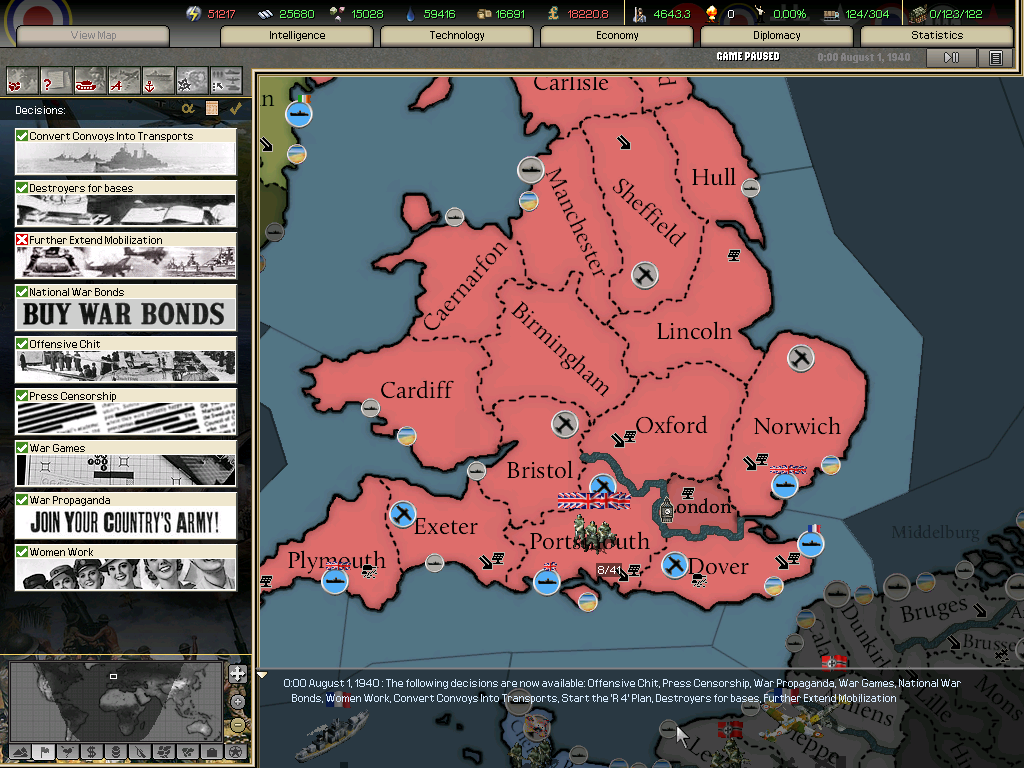Switch to the star-in-circle map mode
This screenshot has width=1024, height=768.
tap(236, 752)
